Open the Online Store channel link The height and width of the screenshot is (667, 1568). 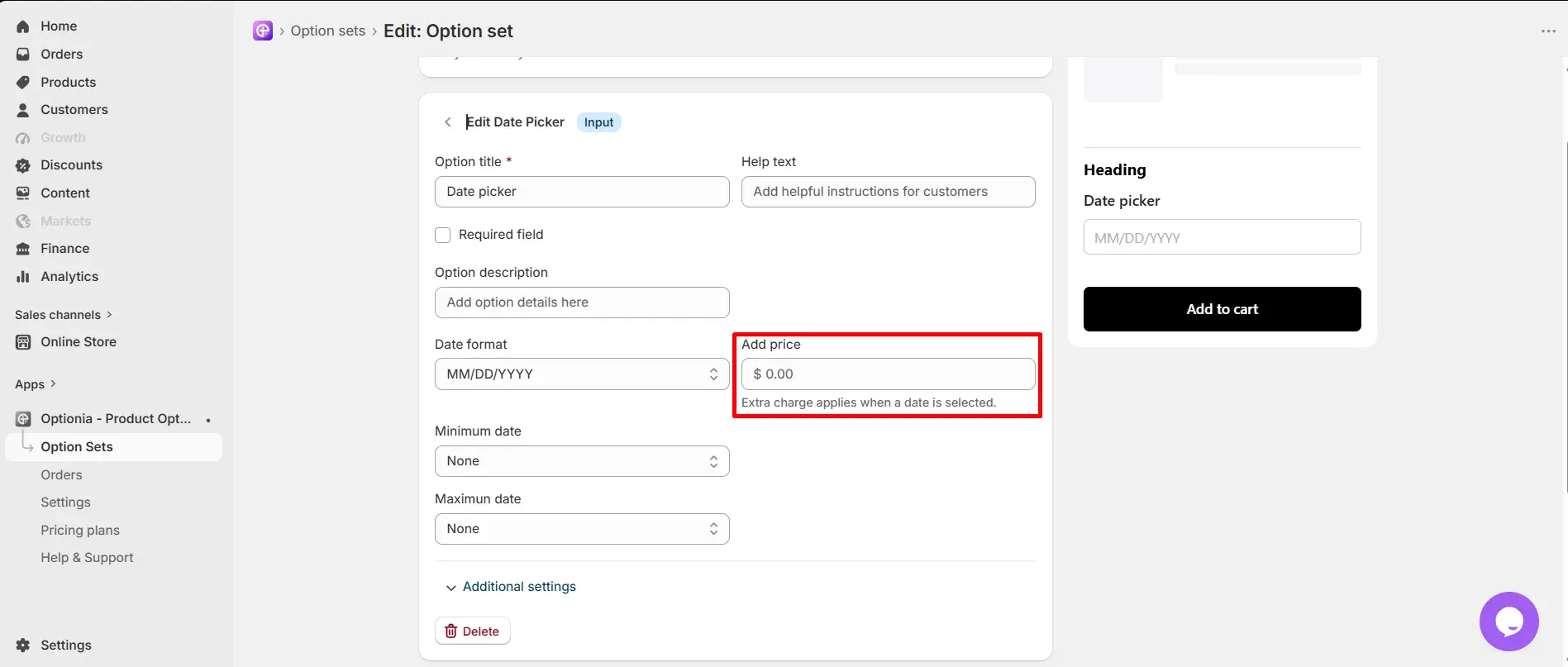point(79,342)
